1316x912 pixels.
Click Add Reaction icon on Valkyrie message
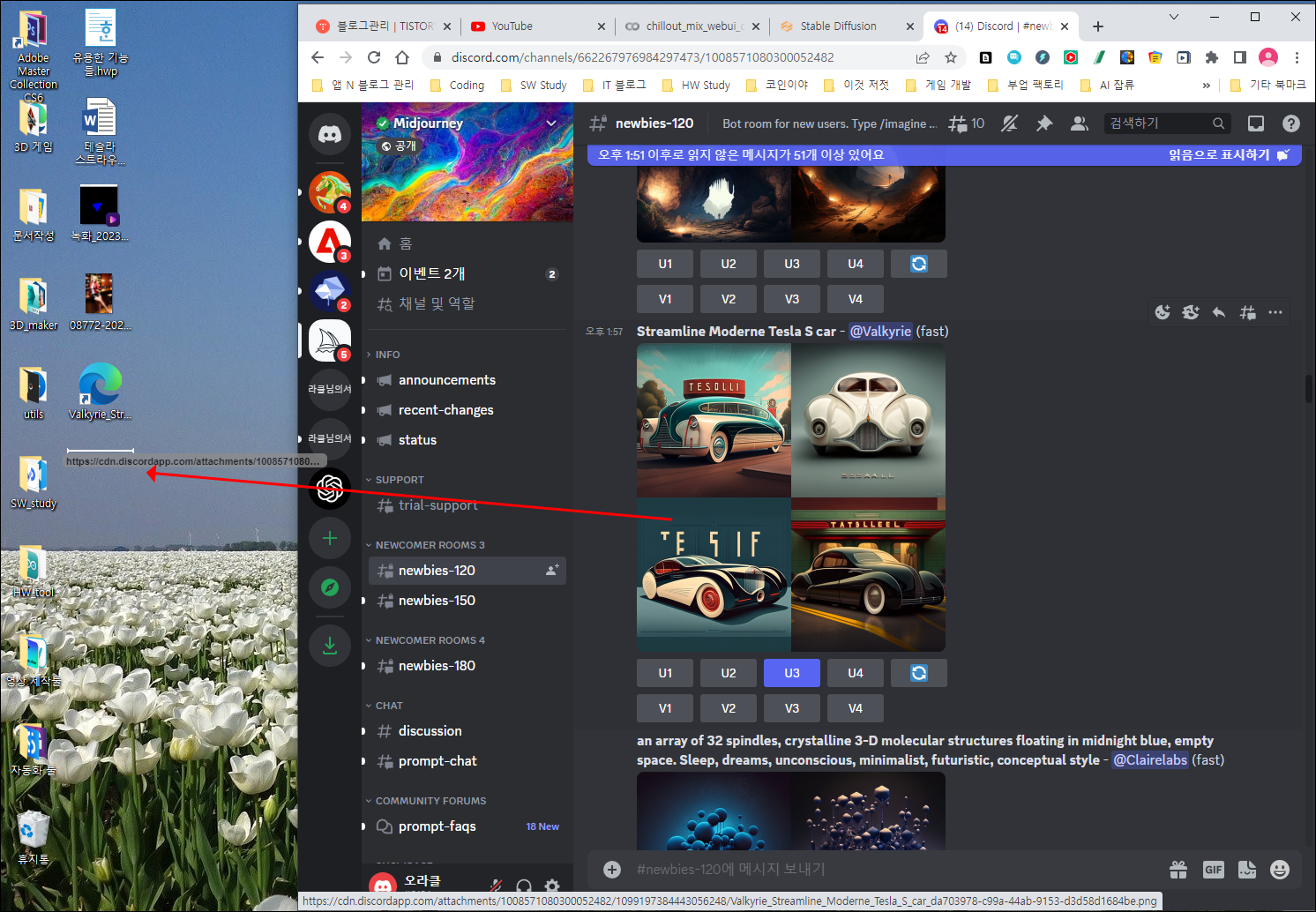point(1163,312)
